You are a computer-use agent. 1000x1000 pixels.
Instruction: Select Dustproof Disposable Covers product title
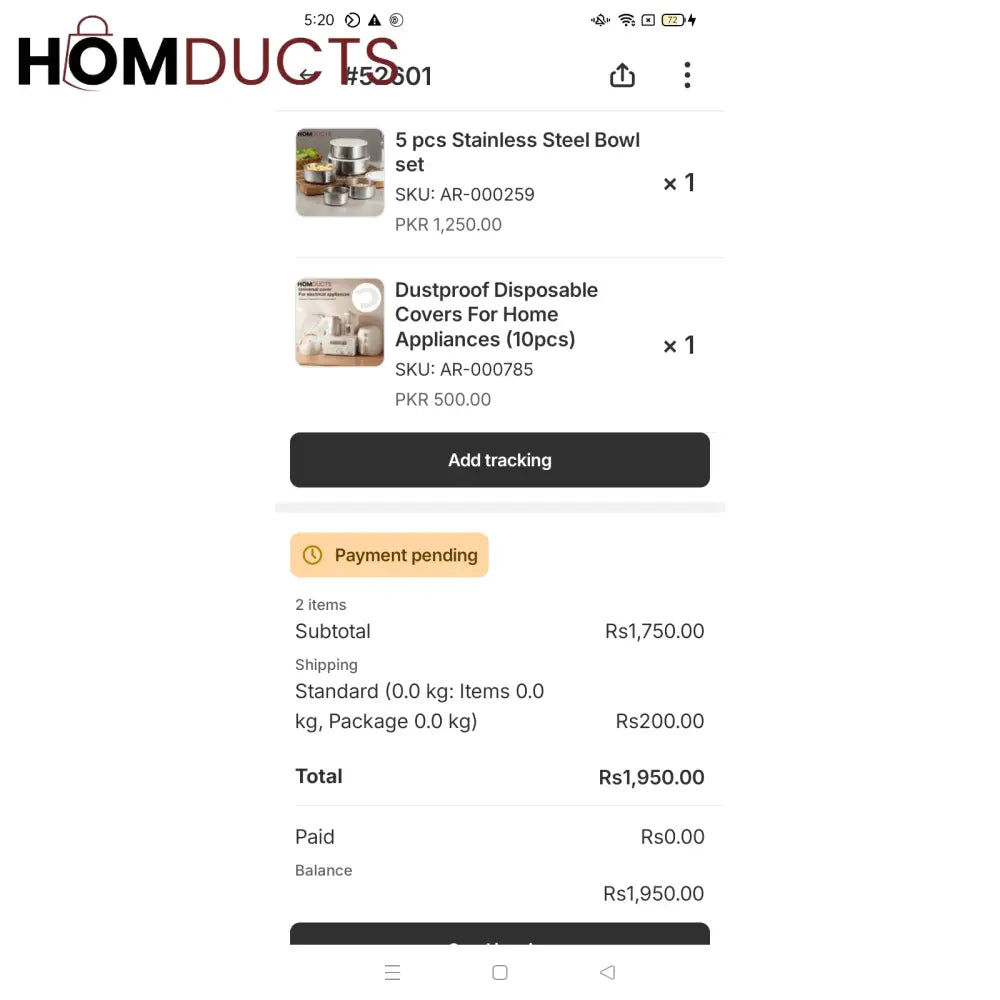tap(496, 314)
